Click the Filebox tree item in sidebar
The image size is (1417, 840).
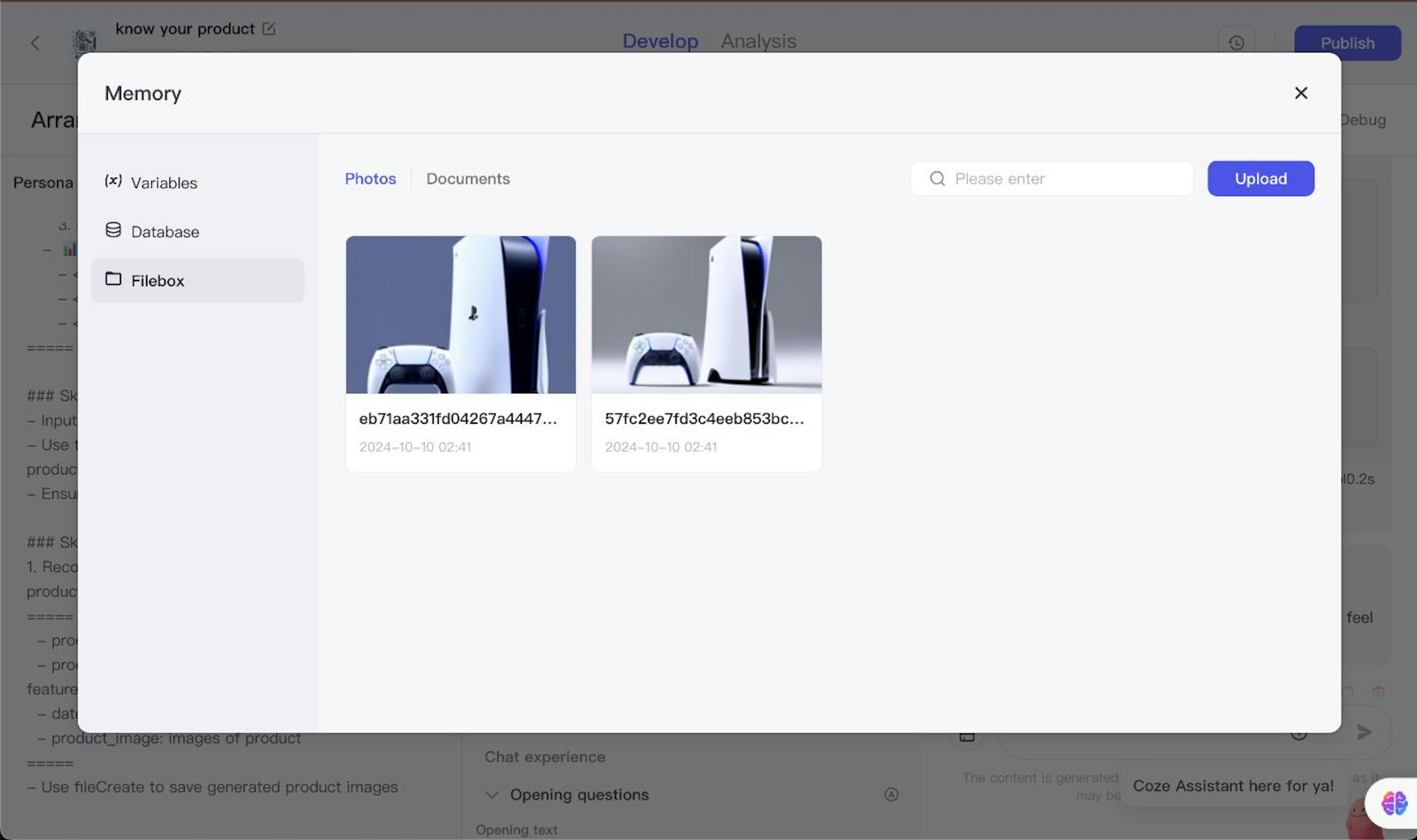click(x=197, y=280)
